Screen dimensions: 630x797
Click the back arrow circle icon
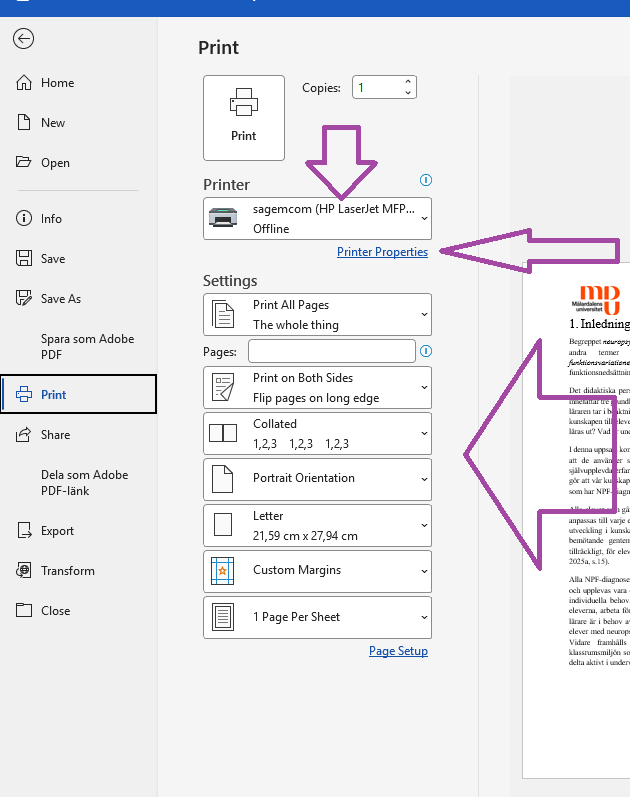click(x=23, y=39)
